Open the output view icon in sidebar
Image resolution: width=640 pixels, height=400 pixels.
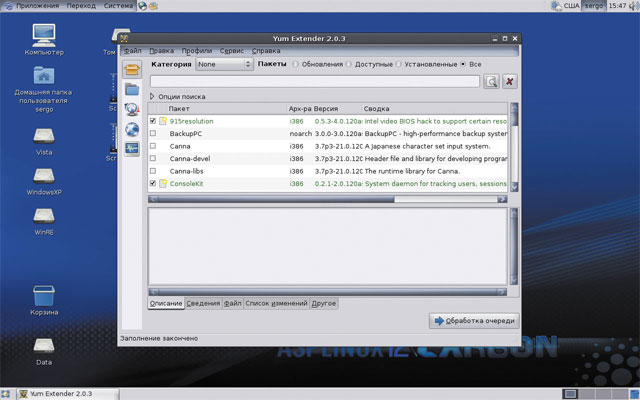132,149
